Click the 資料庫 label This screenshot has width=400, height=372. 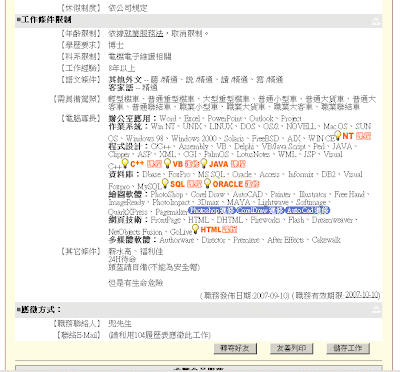[124, 174]
